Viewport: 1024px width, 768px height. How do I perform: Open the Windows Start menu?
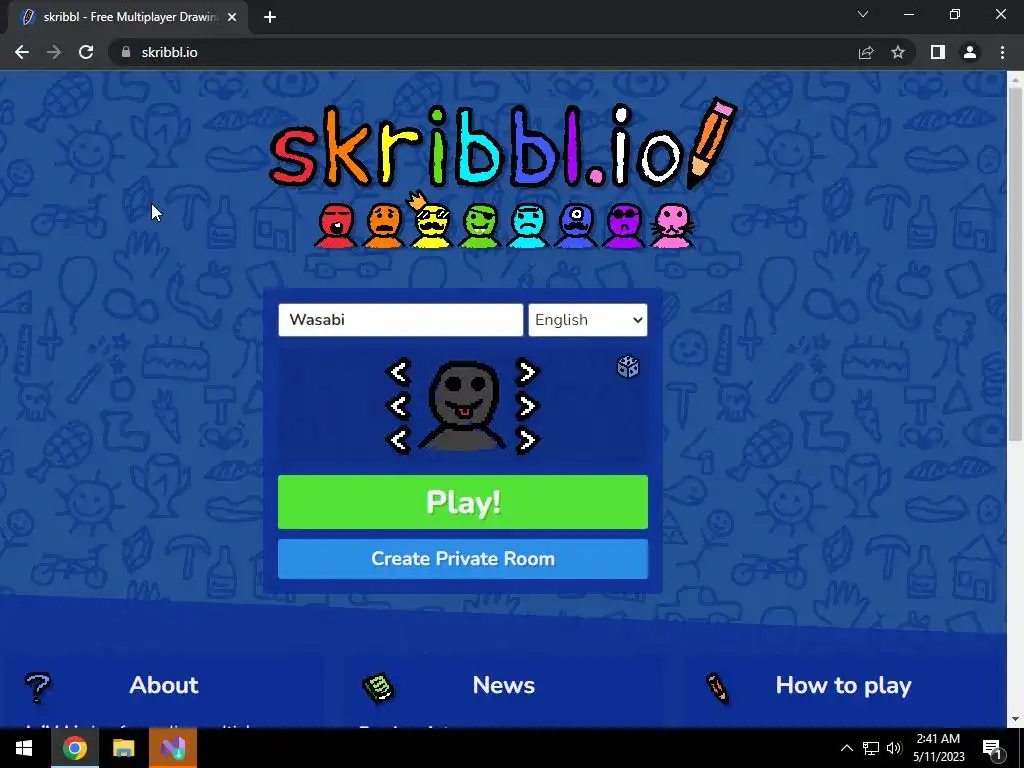coord(24,748)
